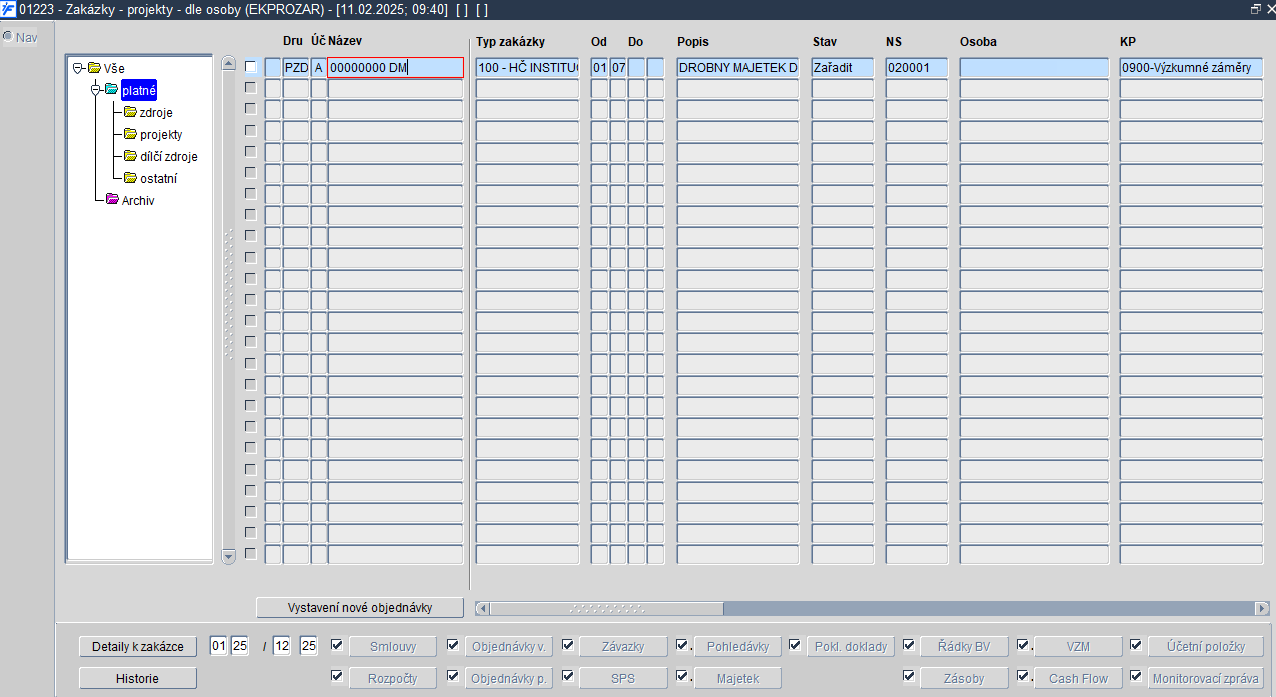Open Detaily k zakázce
Viewport: 1276px width, 697px height.
tap(138, 647)
